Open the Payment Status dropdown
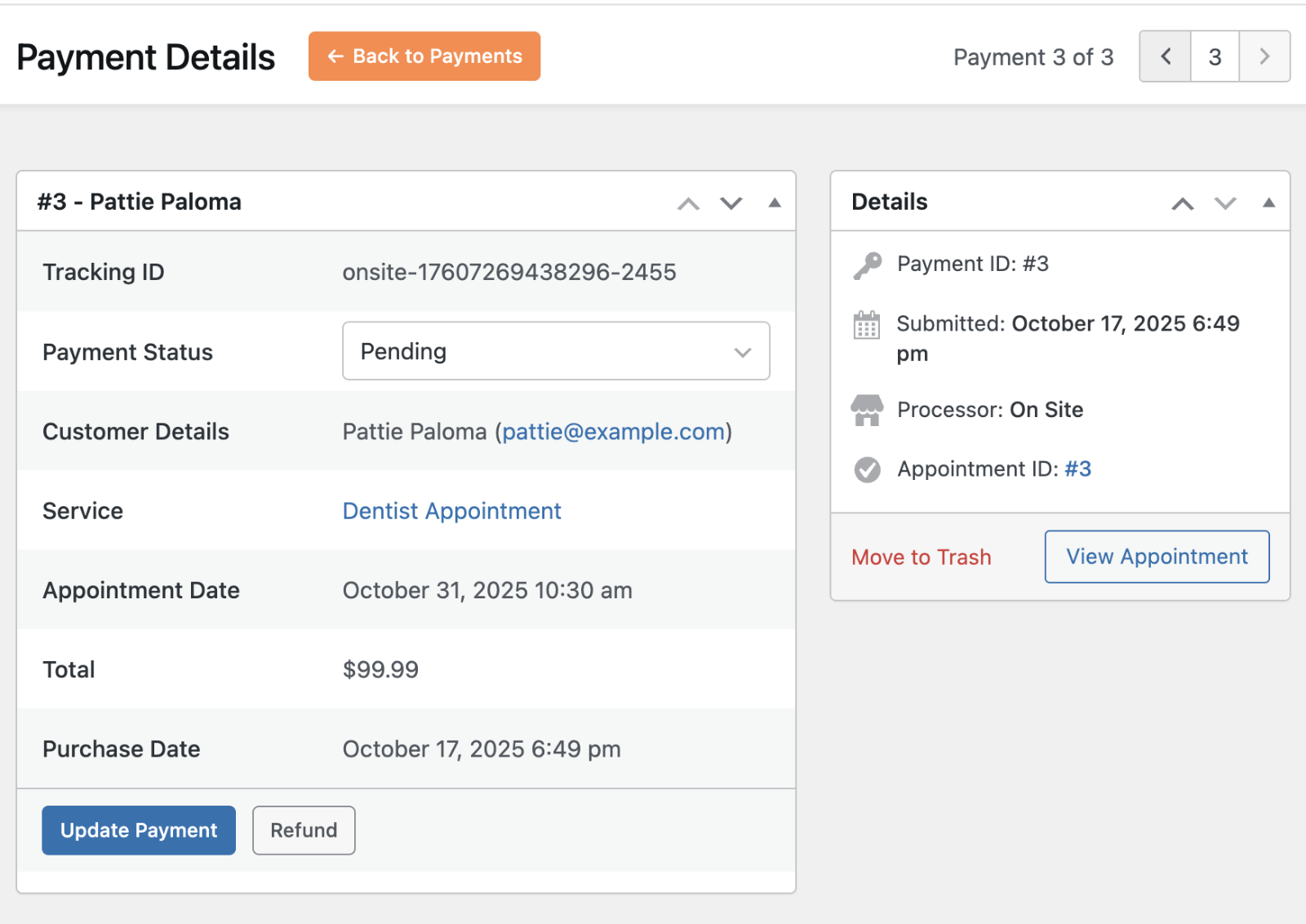Viewport: 1306px width, 924px height. tap(556, 351)
